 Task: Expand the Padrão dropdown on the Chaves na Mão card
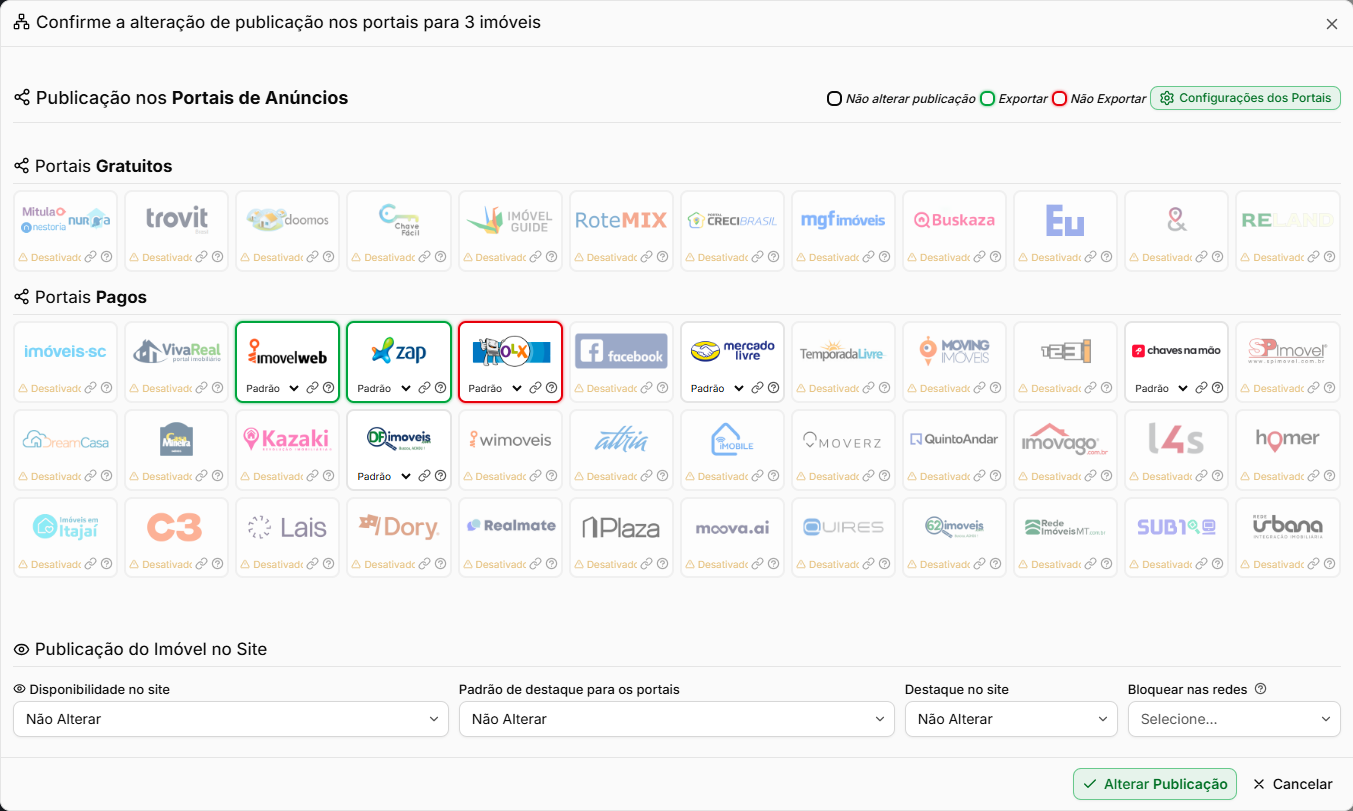[1162, 388]
